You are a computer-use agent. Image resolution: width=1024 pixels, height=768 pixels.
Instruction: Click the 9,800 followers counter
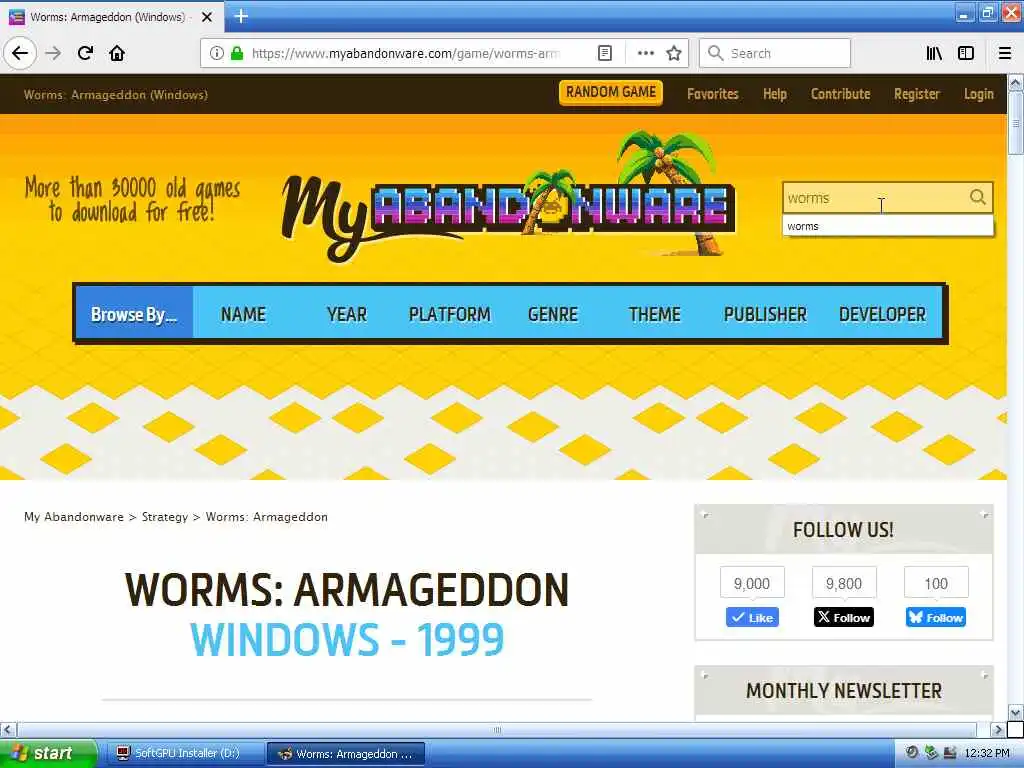coord(844,583)
